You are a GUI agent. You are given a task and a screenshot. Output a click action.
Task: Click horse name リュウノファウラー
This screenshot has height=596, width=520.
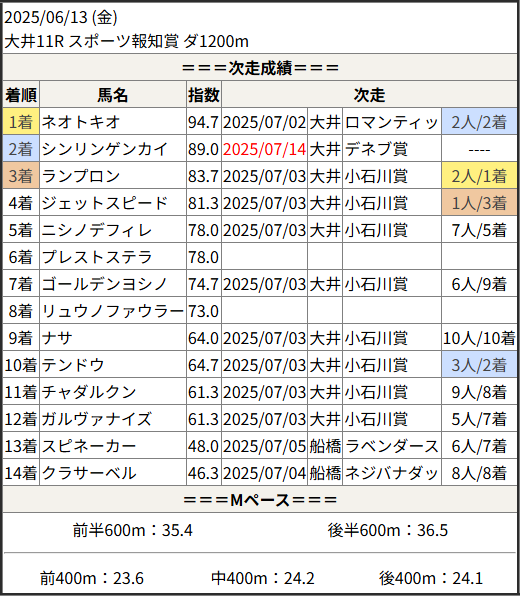pyautogui.click(x=113, y=311)
